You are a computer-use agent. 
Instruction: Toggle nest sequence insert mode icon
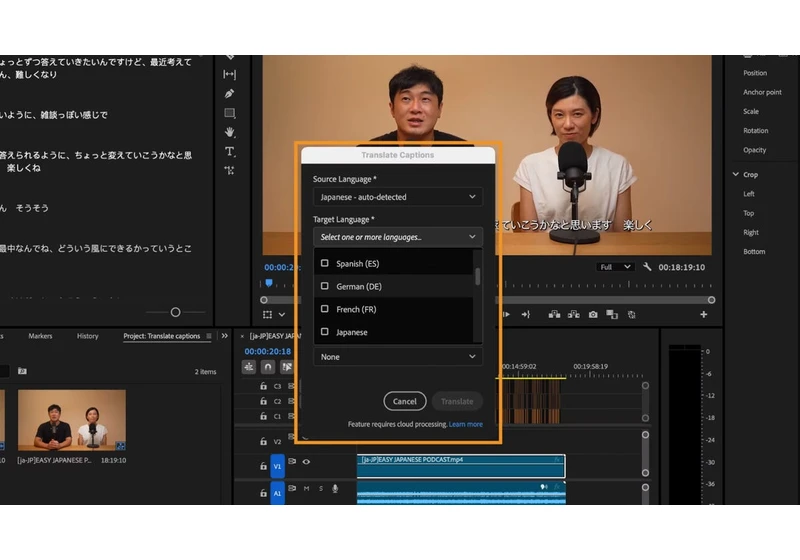(249, 367)
